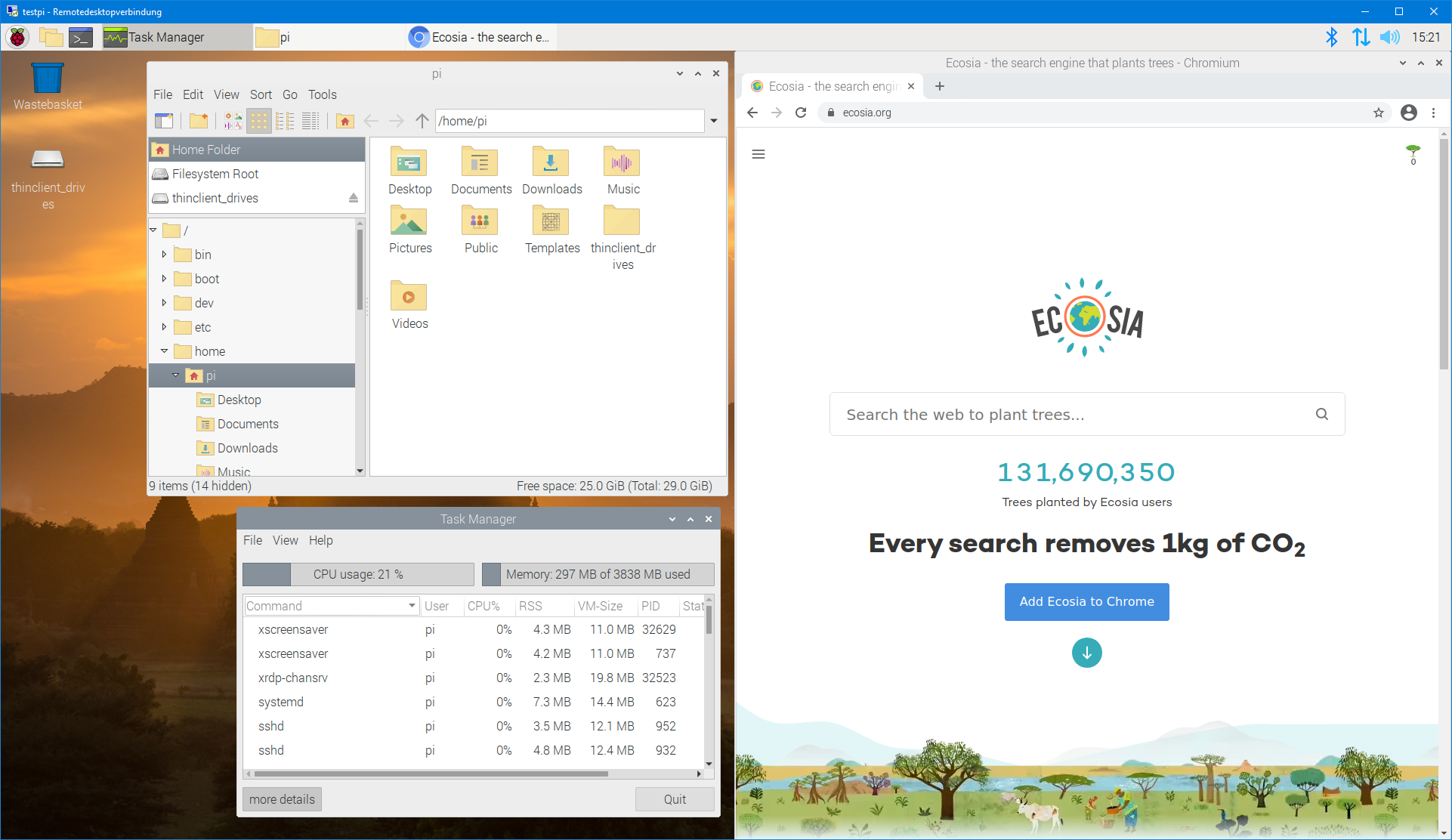Open network status icon in tray
The image size is (1452, 840).
1361,37
